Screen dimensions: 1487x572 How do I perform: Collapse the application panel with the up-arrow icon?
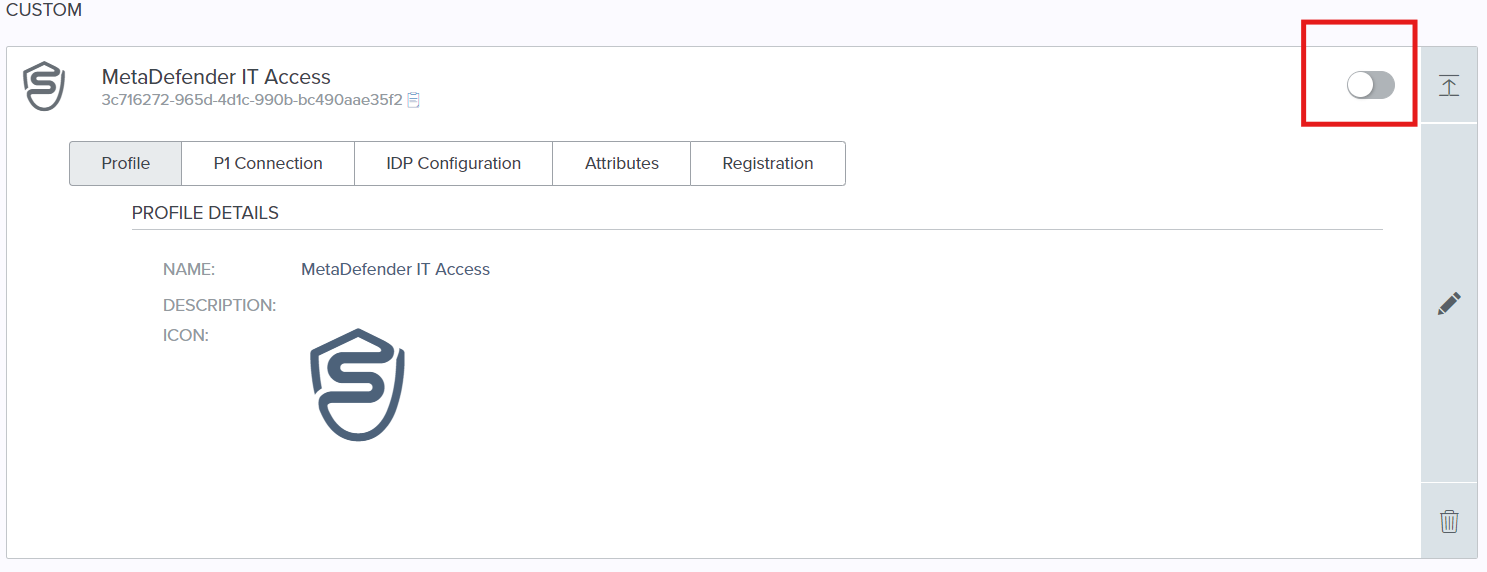click(x=1449, y=85)
